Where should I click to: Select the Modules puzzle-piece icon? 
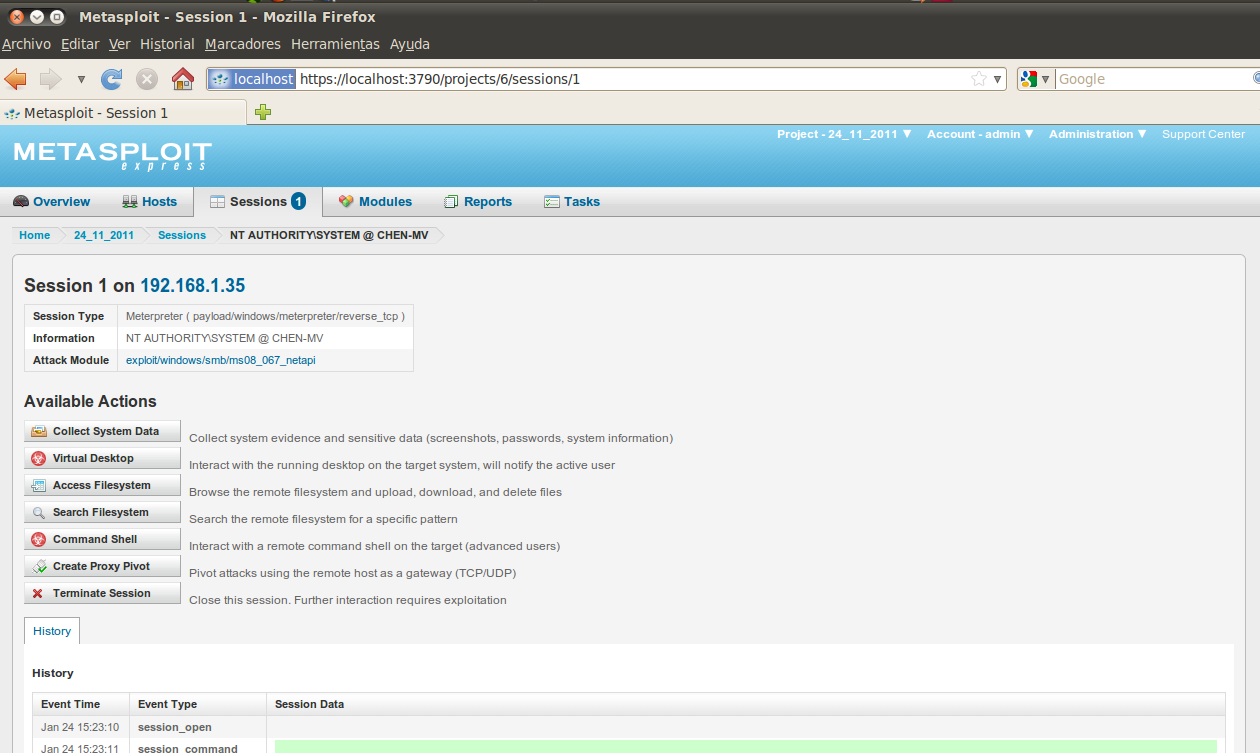(344, 201)
